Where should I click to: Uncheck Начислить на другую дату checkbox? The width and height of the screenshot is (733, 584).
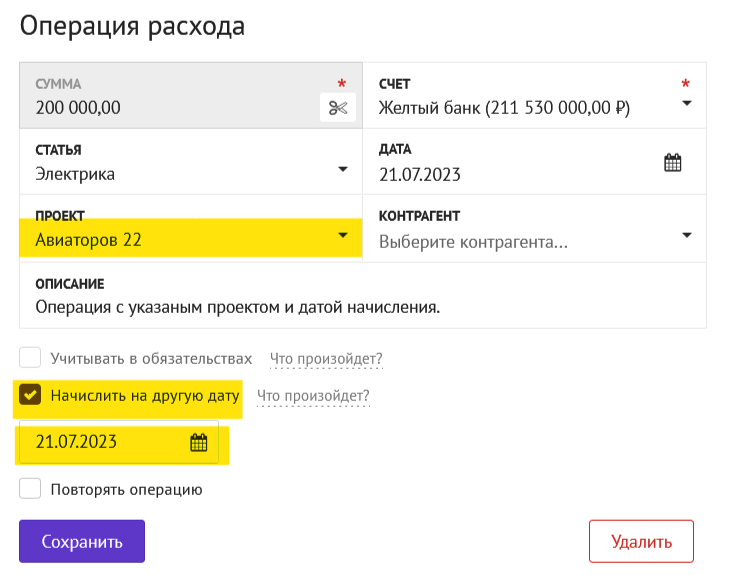point(30,395)
